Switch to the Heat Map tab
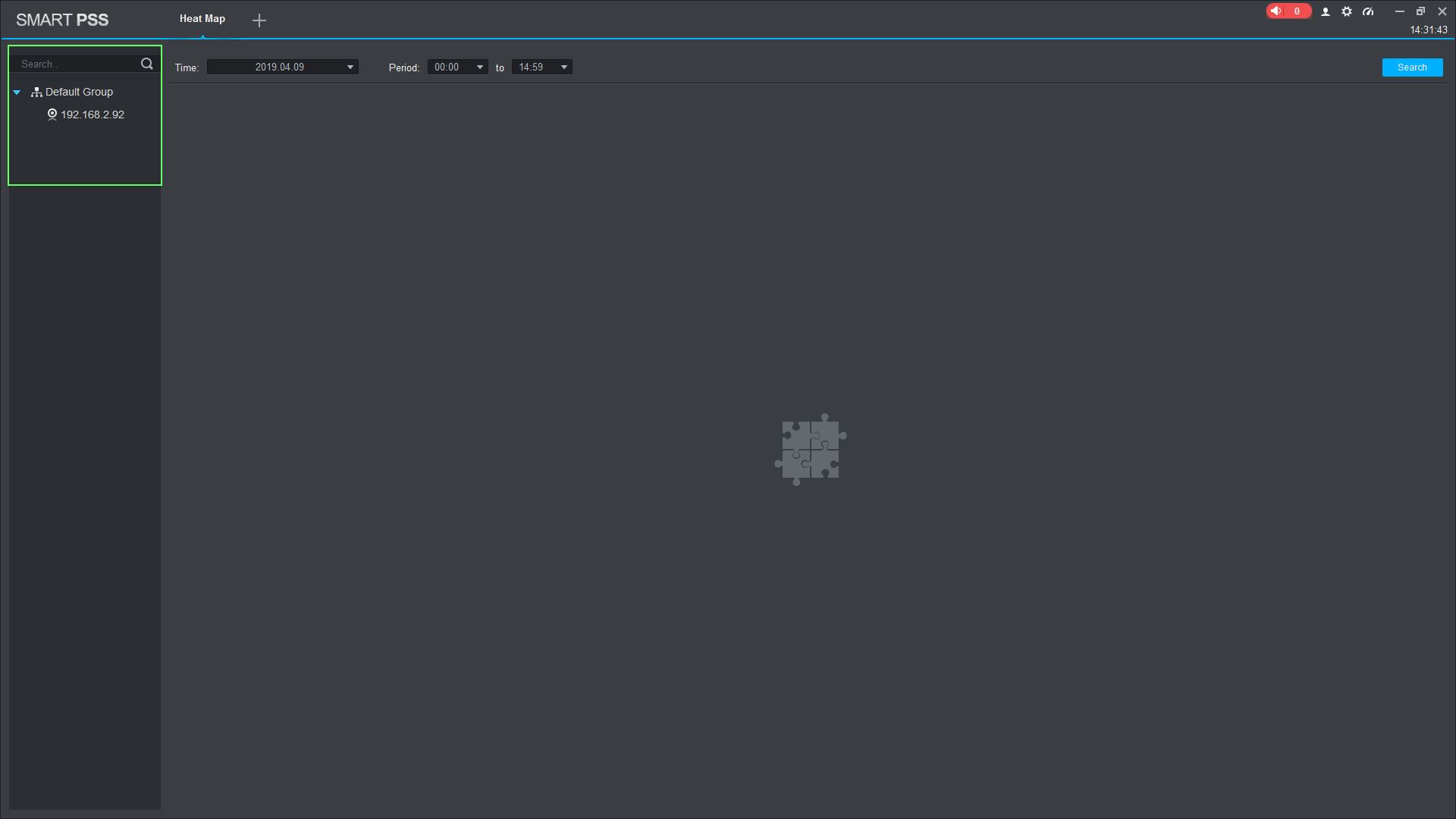1456x819 pixels. (x=202, y=19)
